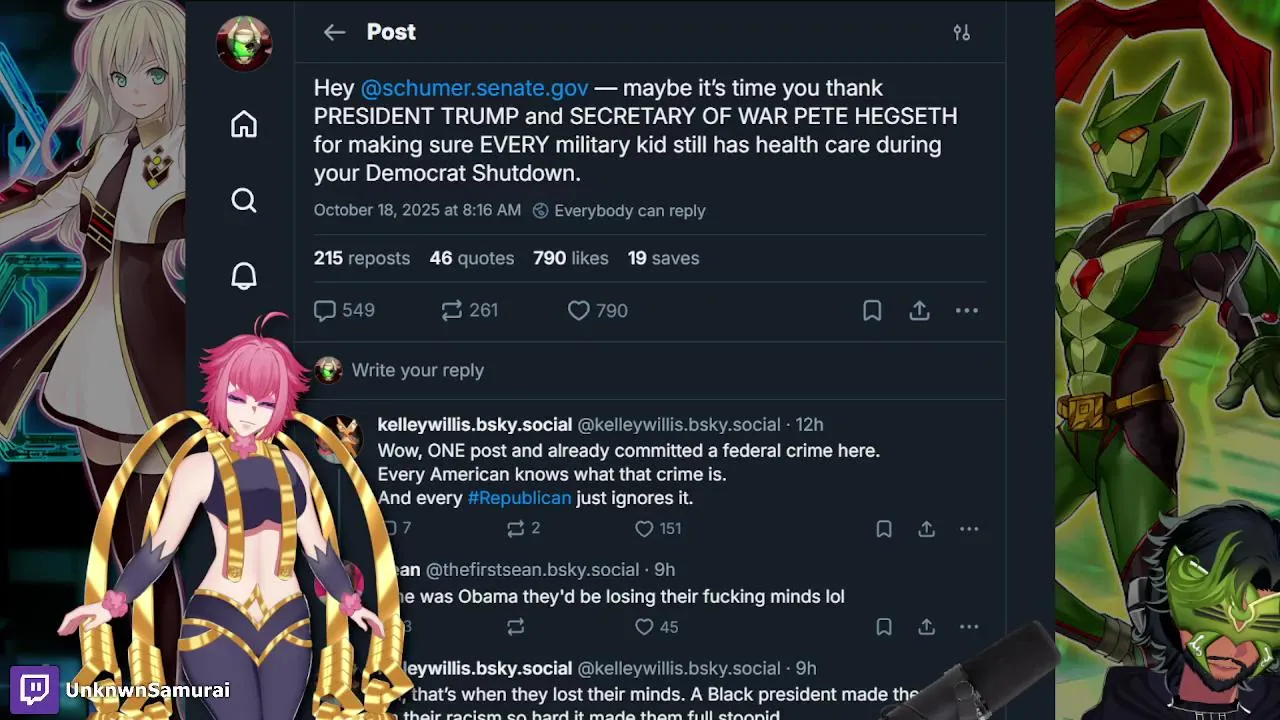Open the Home feed icon
The image size is (1280, 720).
[x=244, y=125]
